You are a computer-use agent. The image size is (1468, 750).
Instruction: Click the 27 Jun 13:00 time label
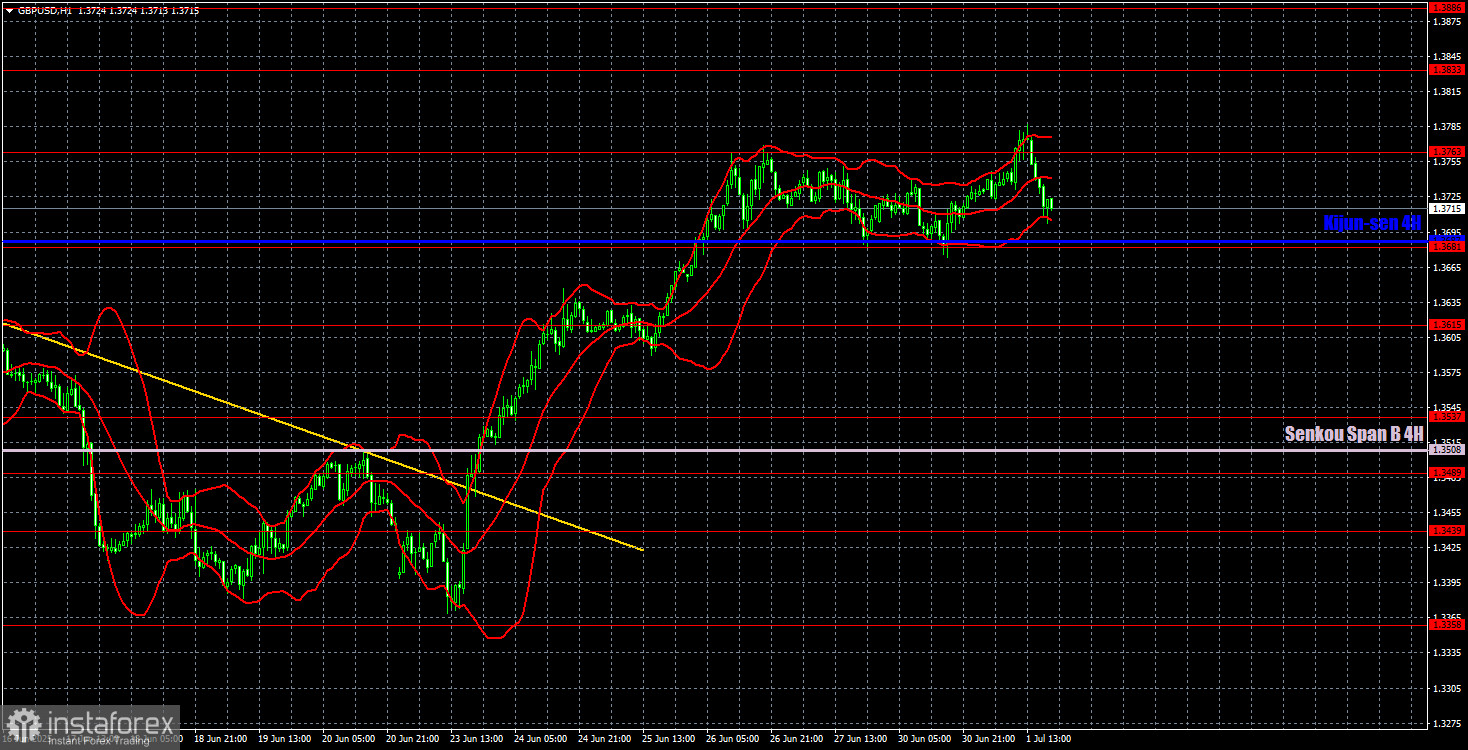[x=860, y=740]
